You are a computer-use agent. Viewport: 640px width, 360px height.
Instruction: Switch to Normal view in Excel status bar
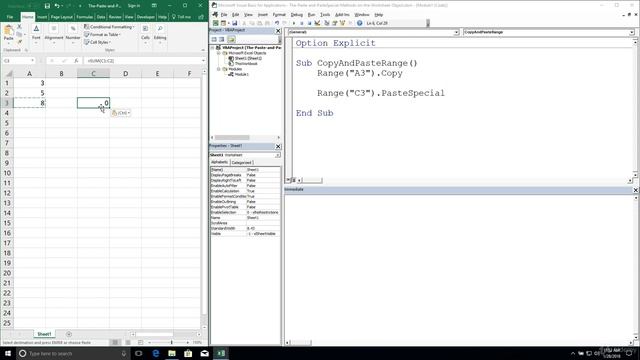pos(115,342)
